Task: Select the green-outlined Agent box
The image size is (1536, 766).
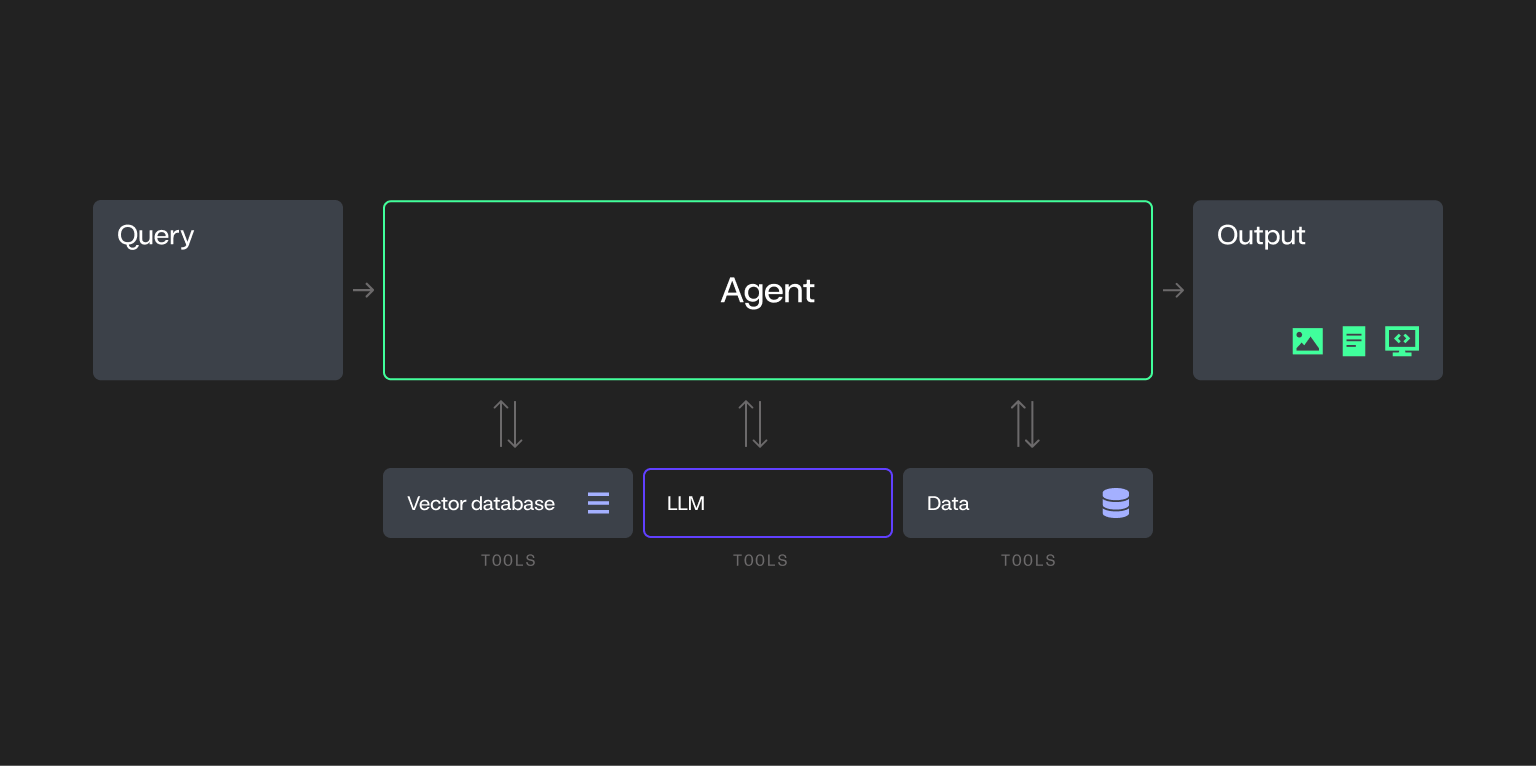Action: (x=768, y=290)
